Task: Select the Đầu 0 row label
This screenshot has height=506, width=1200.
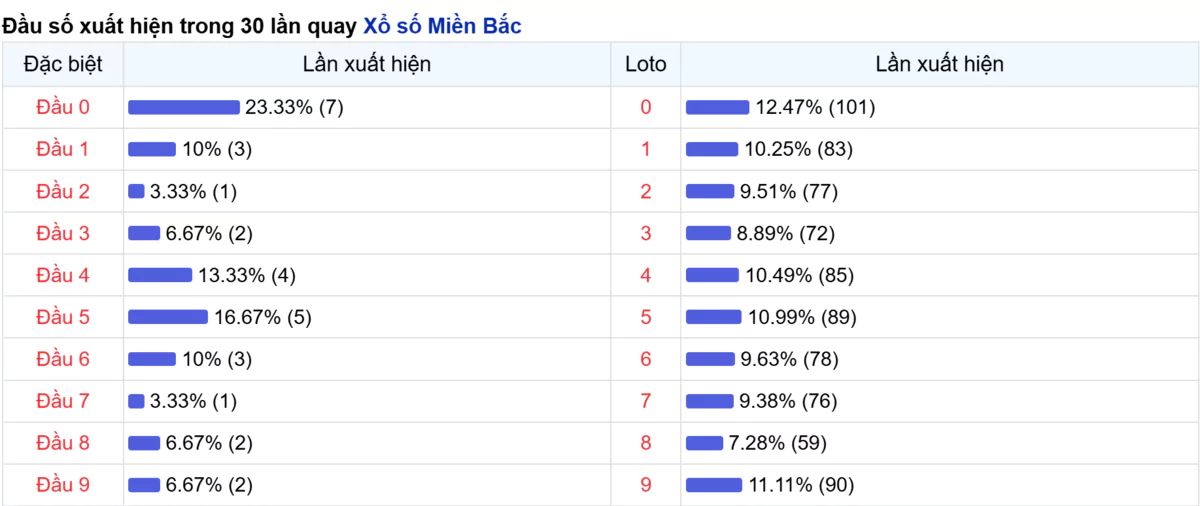Action: pos(63,107)
